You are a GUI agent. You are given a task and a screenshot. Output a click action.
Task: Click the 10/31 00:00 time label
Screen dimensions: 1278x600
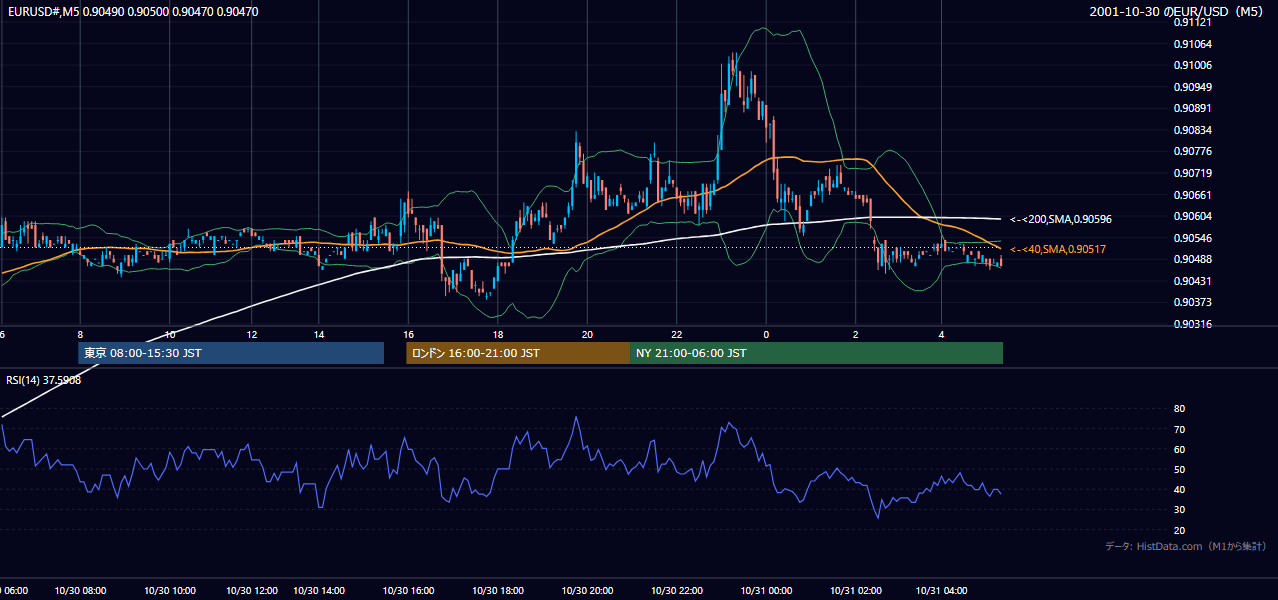click(766, 591)
